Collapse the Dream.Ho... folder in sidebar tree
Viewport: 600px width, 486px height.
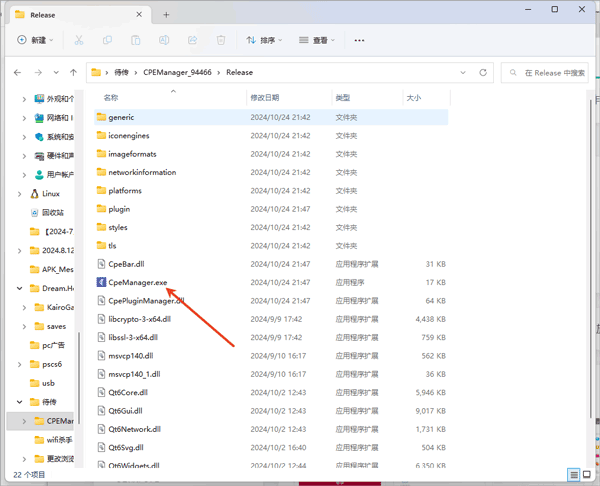point(20,288)
